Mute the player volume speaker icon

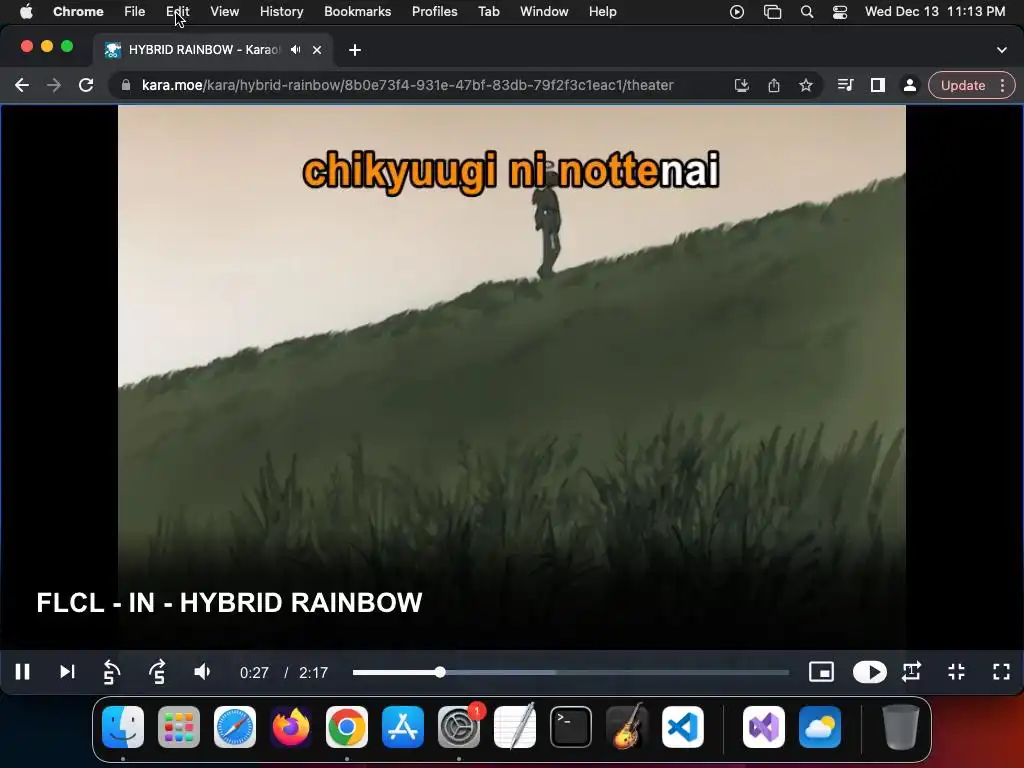[202, 672]
